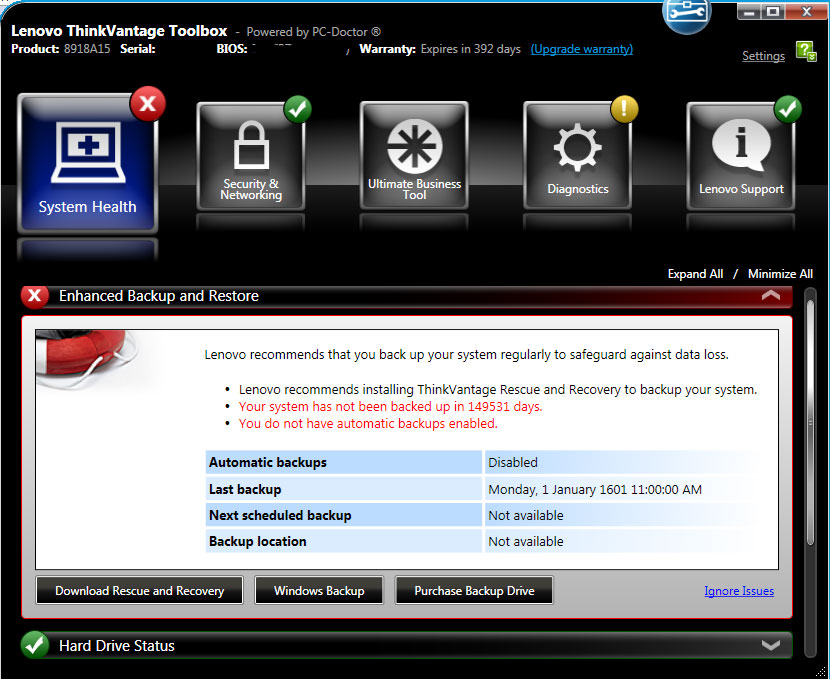Launch the Ultimate Business Tool

click(414, 156)
